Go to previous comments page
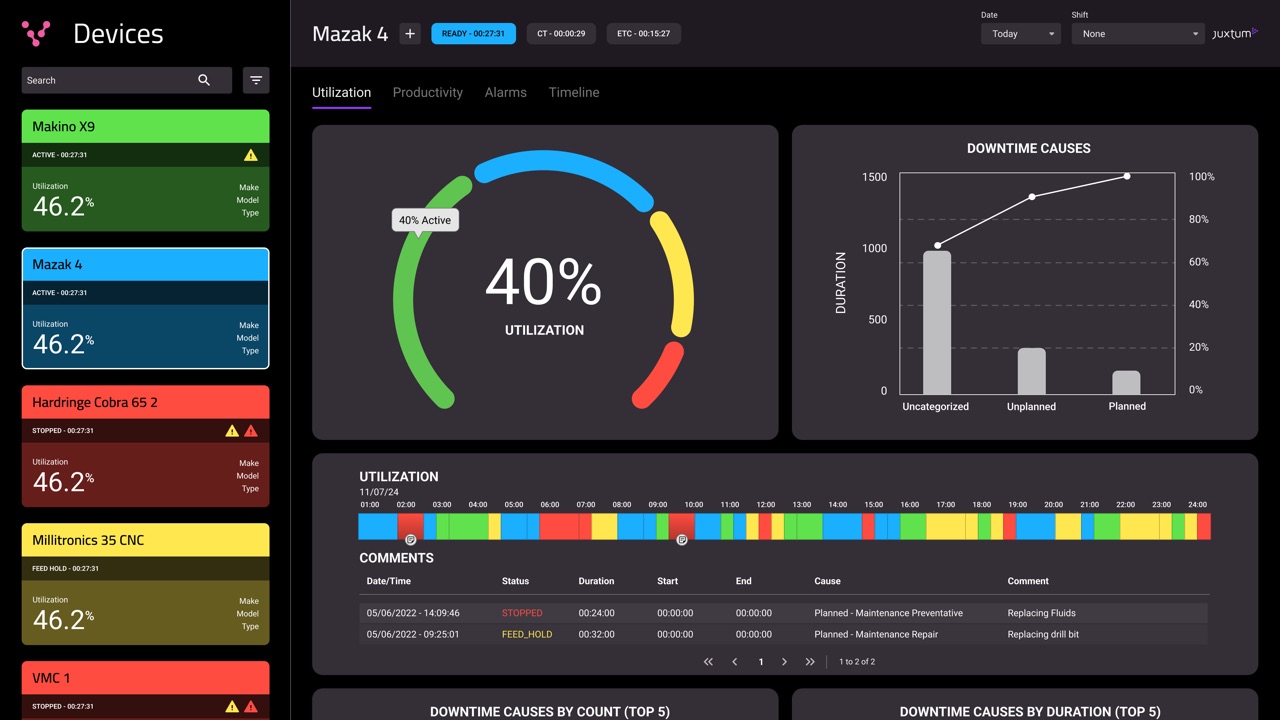This screenshot has height=720, width=1280. [x=734, y=662]
